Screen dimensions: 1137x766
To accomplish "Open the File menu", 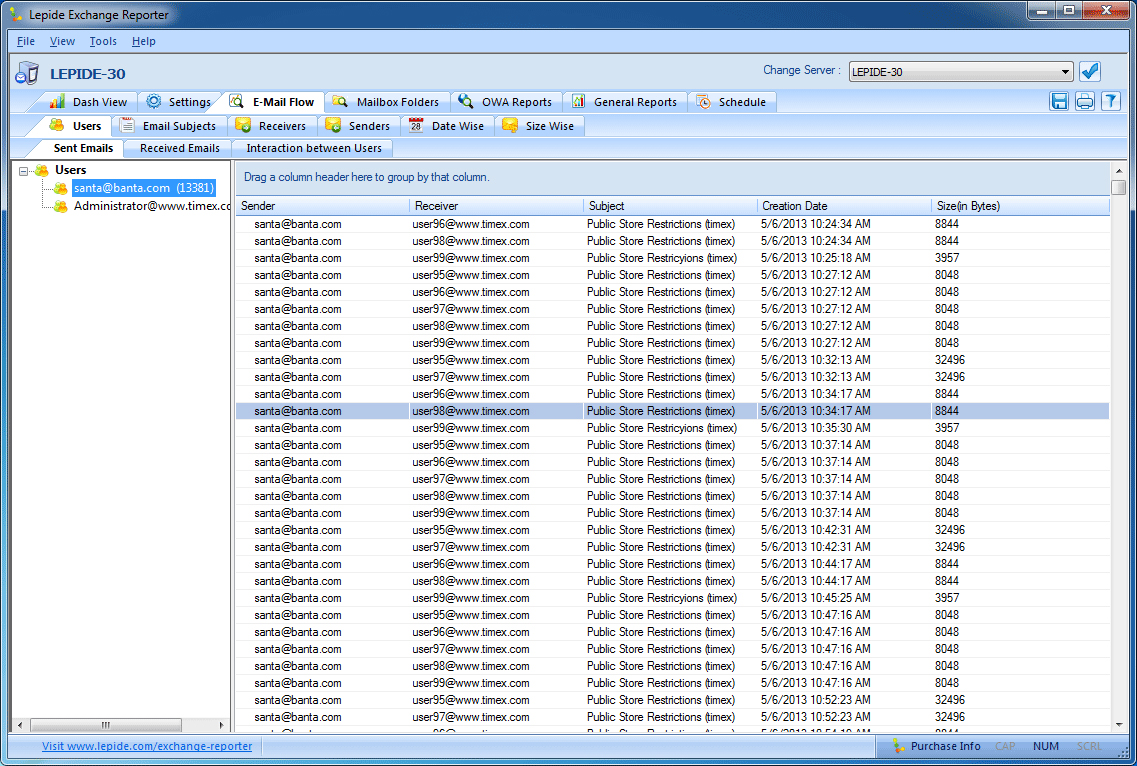I will point(25,41).
